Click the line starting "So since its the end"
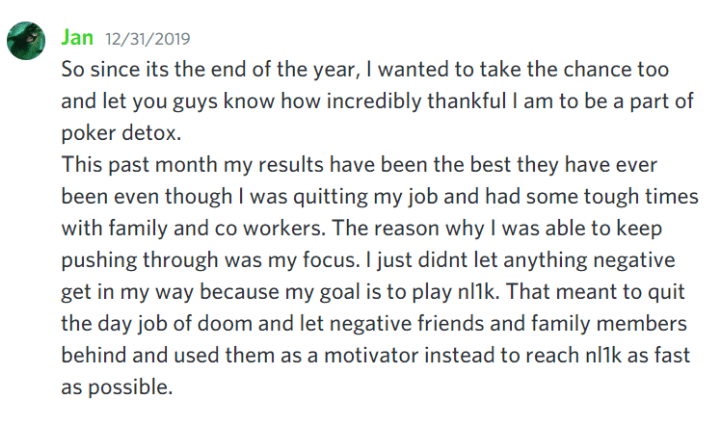Image resolution: width=720 pixels, height=425 pixels. (365, 70)
